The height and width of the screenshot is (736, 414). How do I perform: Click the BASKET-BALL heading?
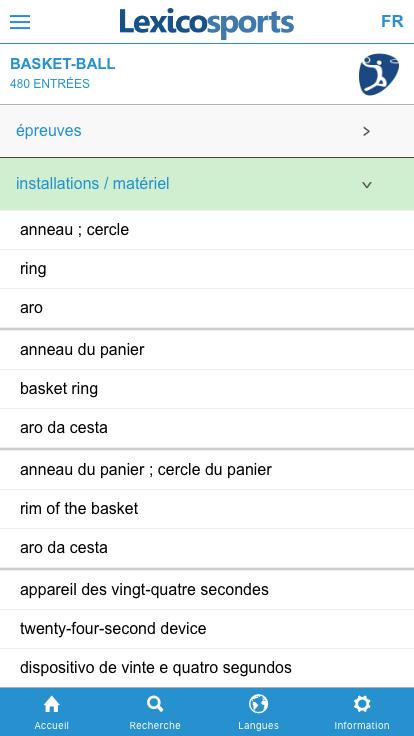(x=62, y=64)
